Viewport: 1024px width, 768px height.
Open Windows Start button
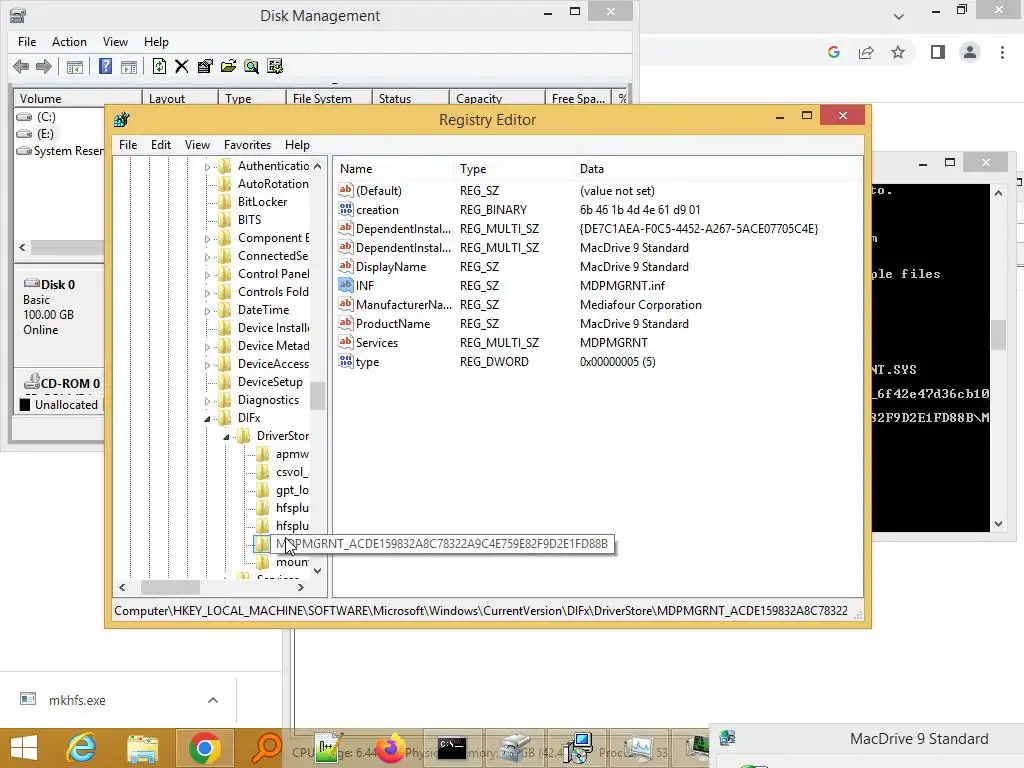(24, 748)
